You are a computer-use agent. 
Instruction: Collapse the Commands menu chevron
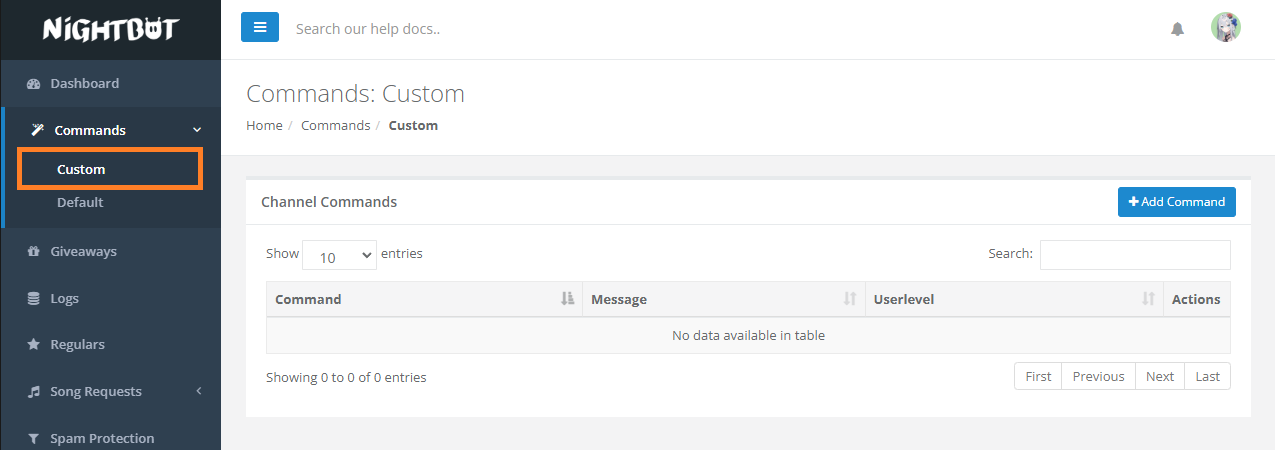pos(197,130)
